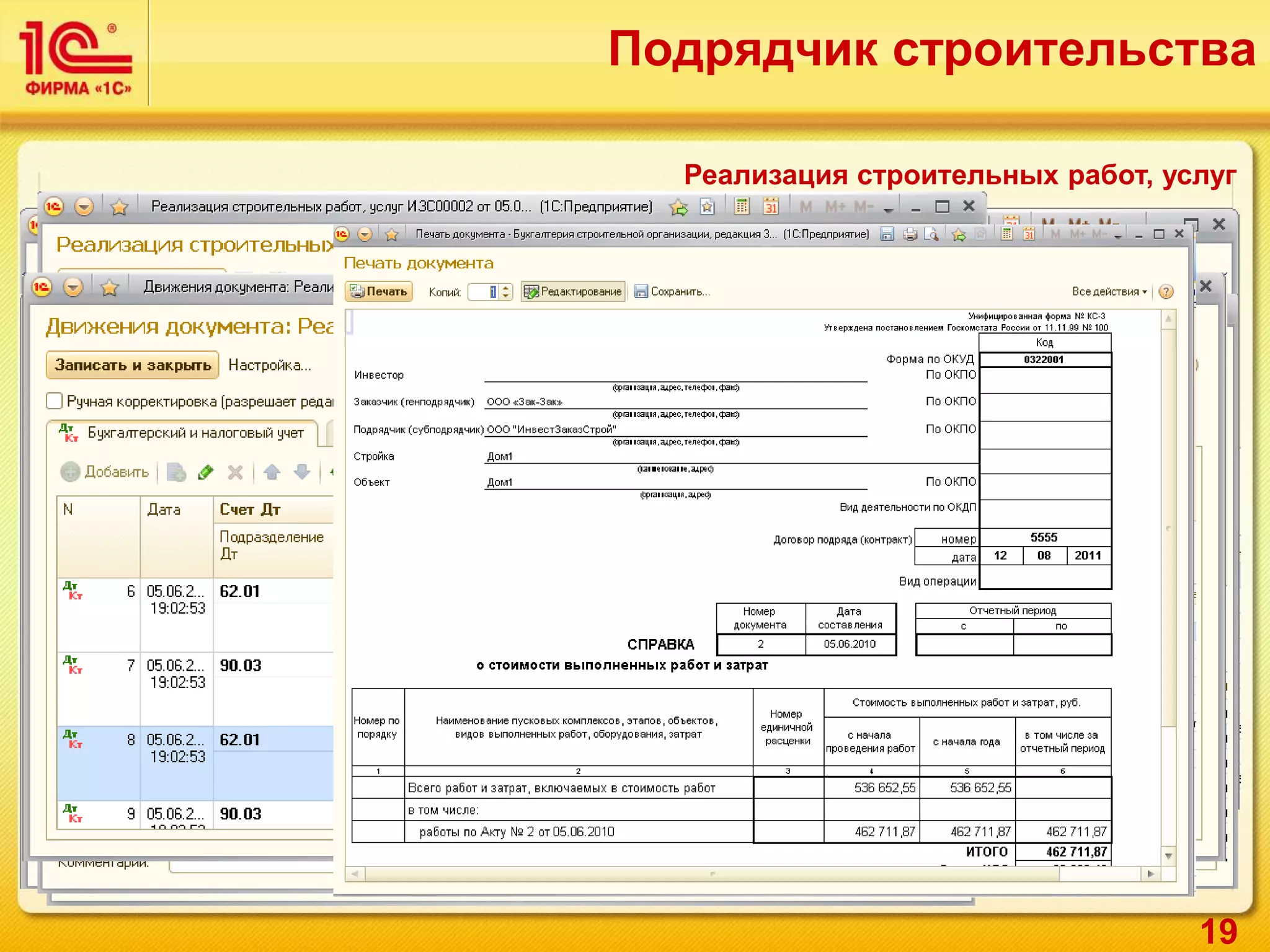
Task: Select highlighted entry row 8 with account 62.01
Action: (x=195, y=764)
